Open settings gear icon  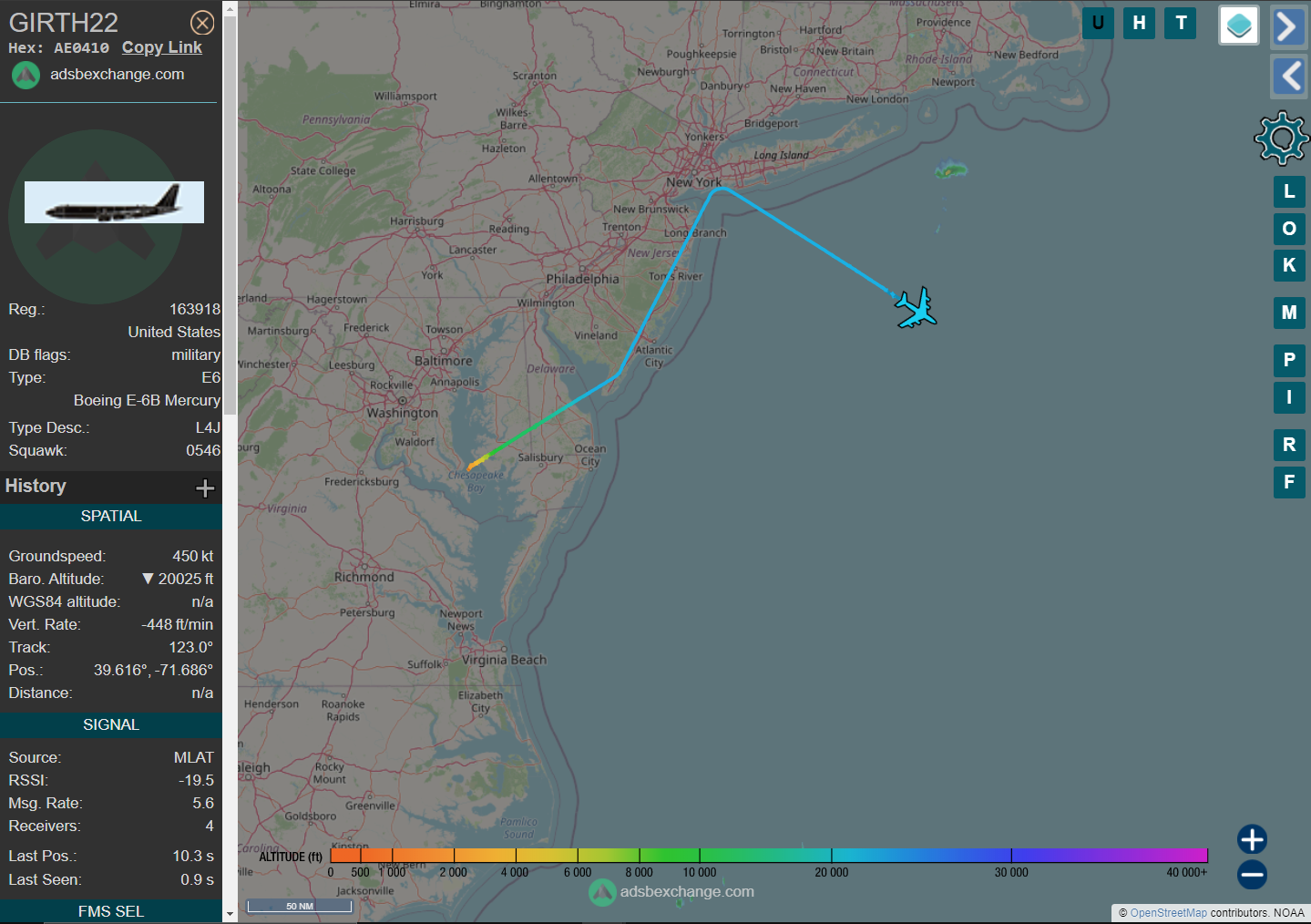(1282, 139)
